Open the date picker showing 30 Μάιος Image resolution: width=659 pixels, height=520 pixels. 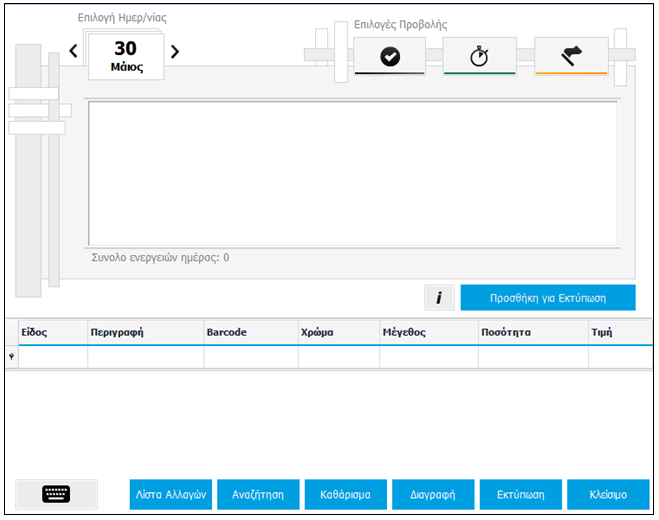[125, 56]
